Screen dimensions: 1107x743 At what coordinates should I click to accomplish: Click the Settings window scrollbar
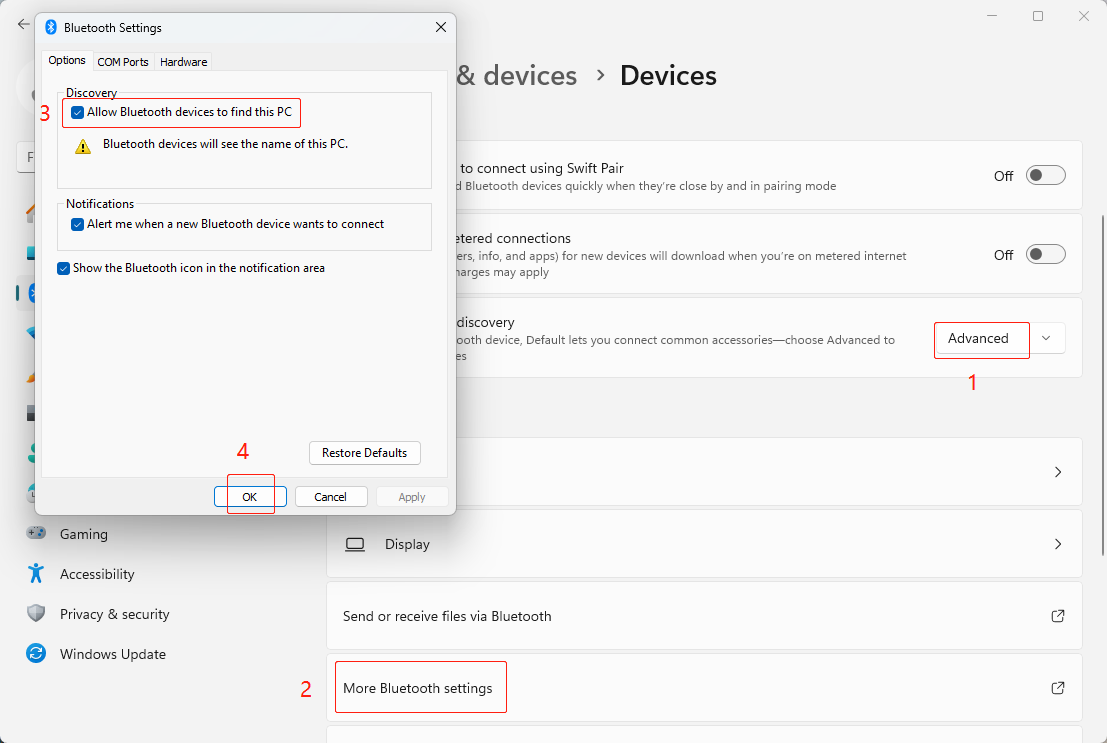pyautogui.click(x=1101, y=385)
